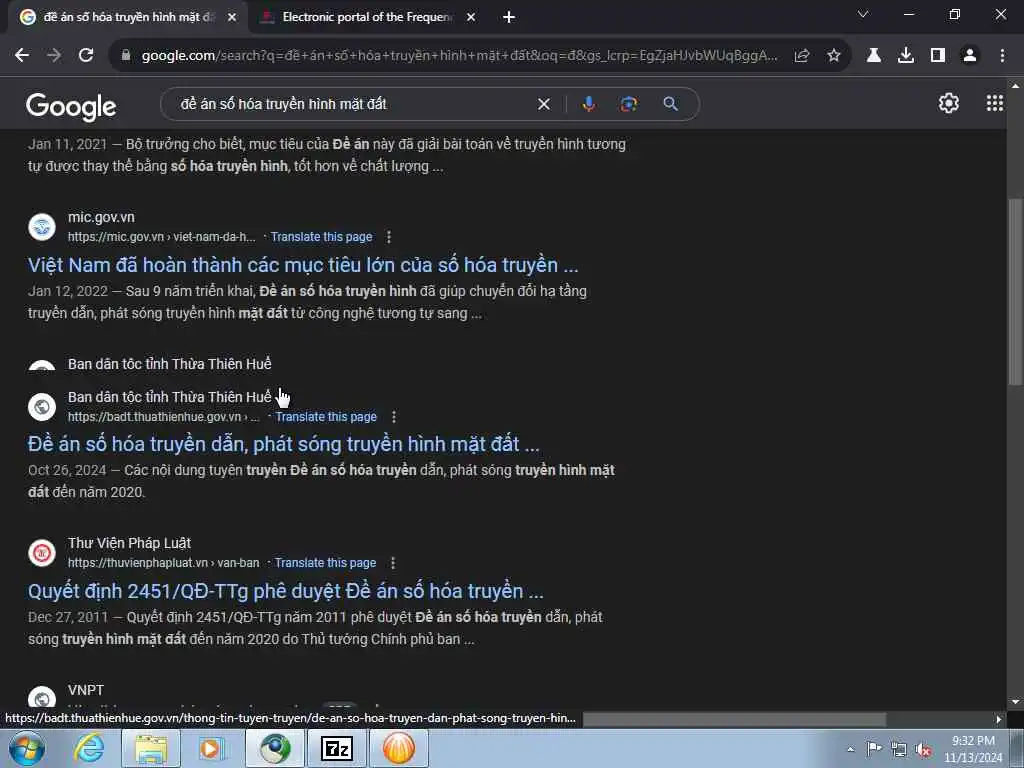
Task: Click the scroll right arrow at bottom
Action: point(998,719)
